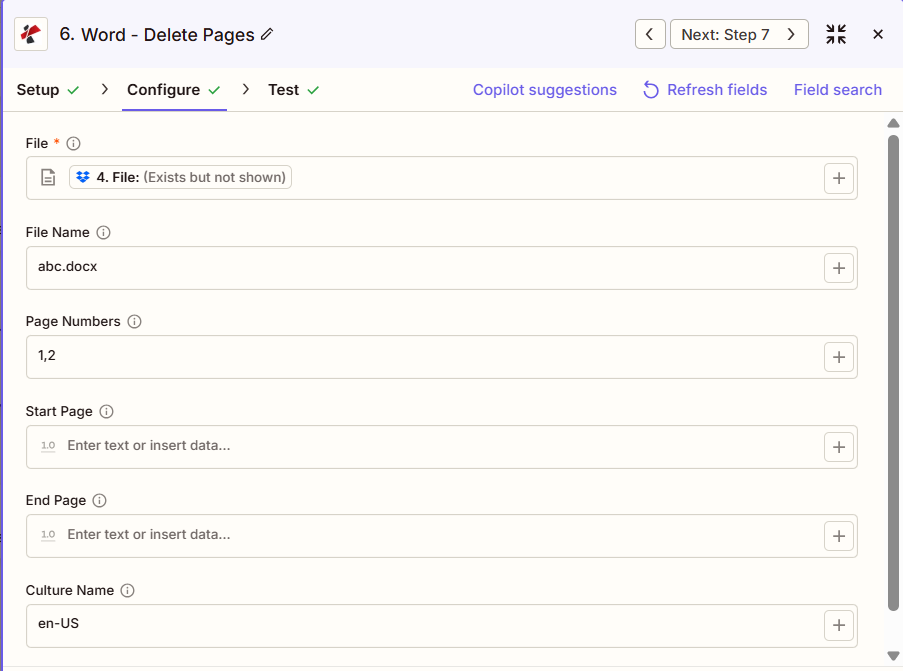Click the number-type icon in Start Page
The image size is (903, 671).
(x=48, y=446)
